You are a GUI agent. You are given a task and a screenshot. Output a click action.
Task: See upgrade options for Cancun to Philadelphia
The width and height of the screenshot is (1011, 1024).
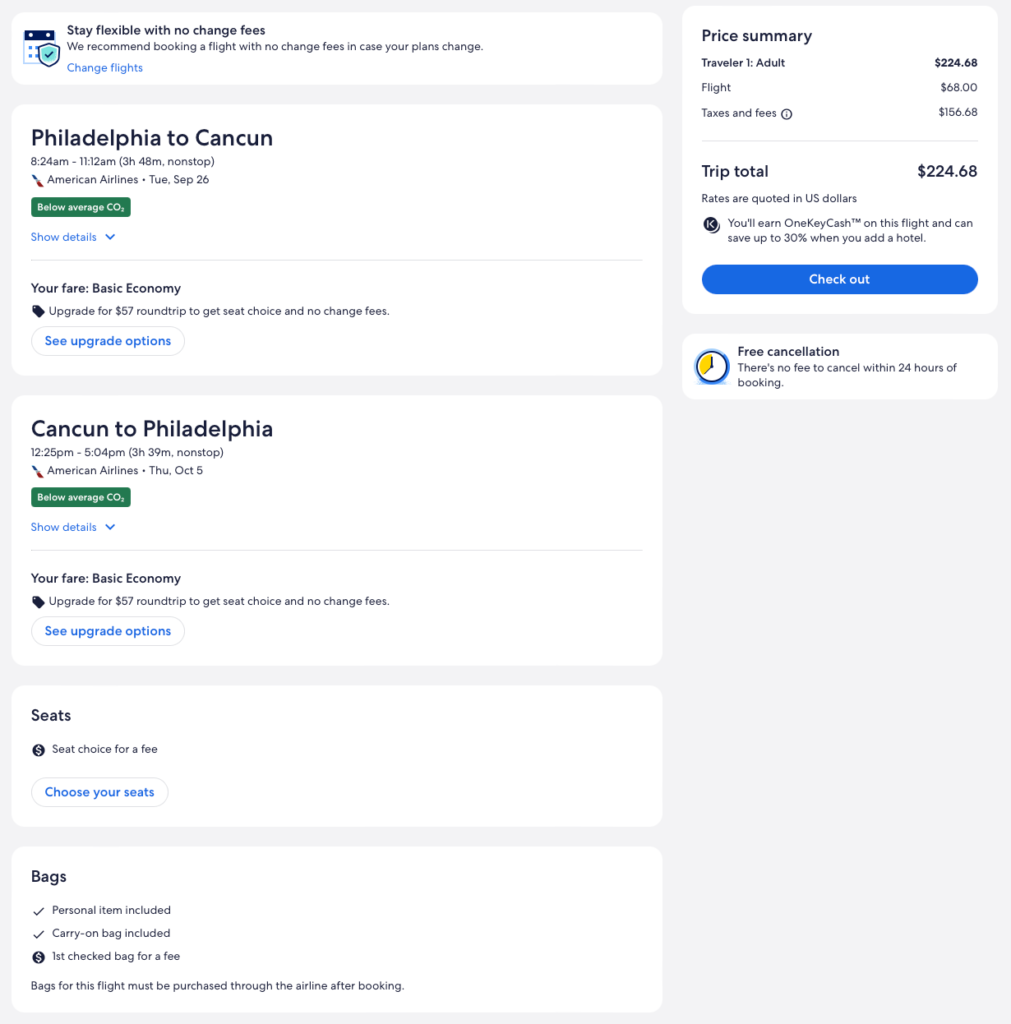click(108, 631)
